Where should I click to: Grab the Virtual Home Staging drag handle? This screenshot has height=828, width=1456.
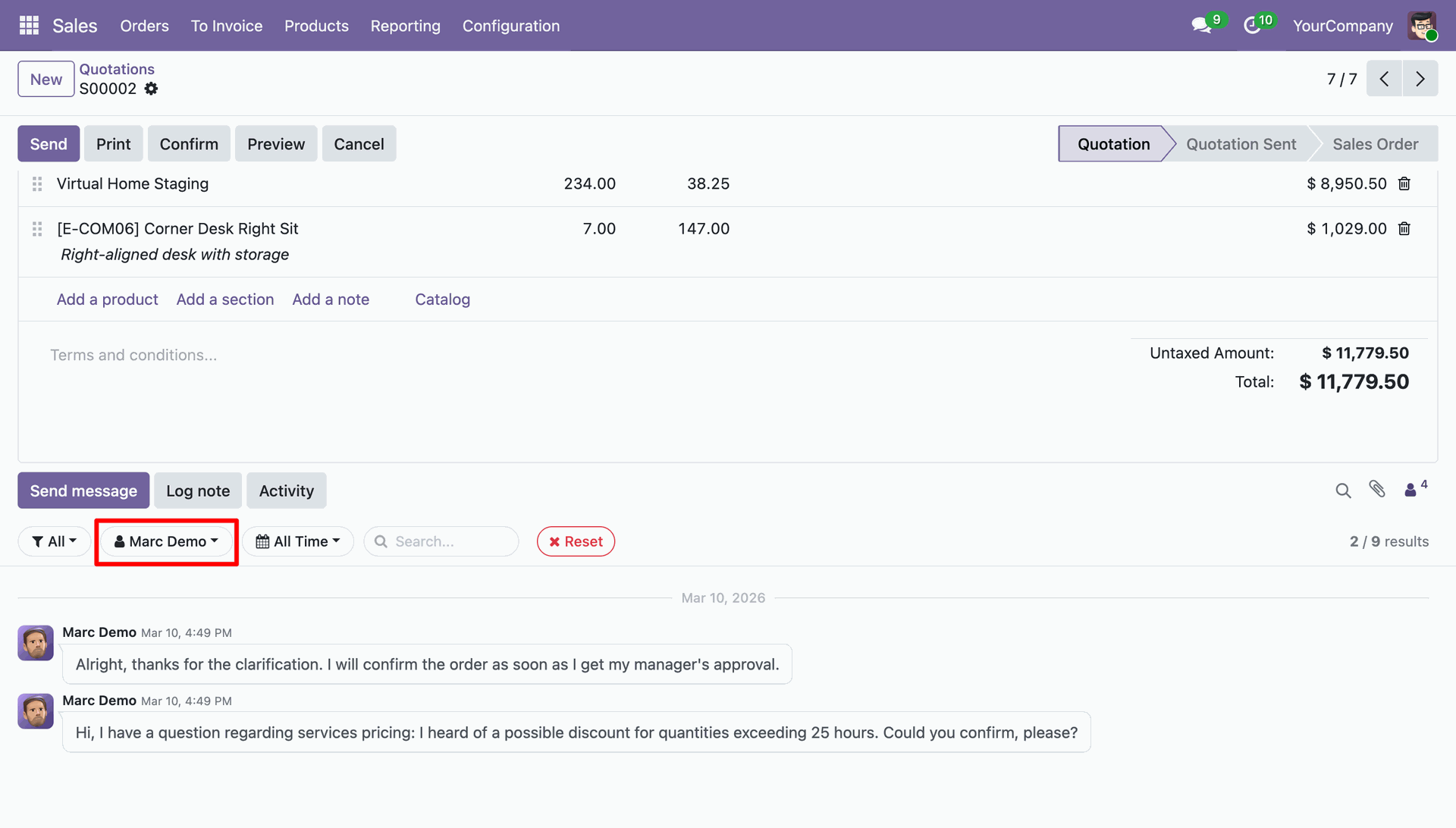pyautogui.click(x=37, y=183)
